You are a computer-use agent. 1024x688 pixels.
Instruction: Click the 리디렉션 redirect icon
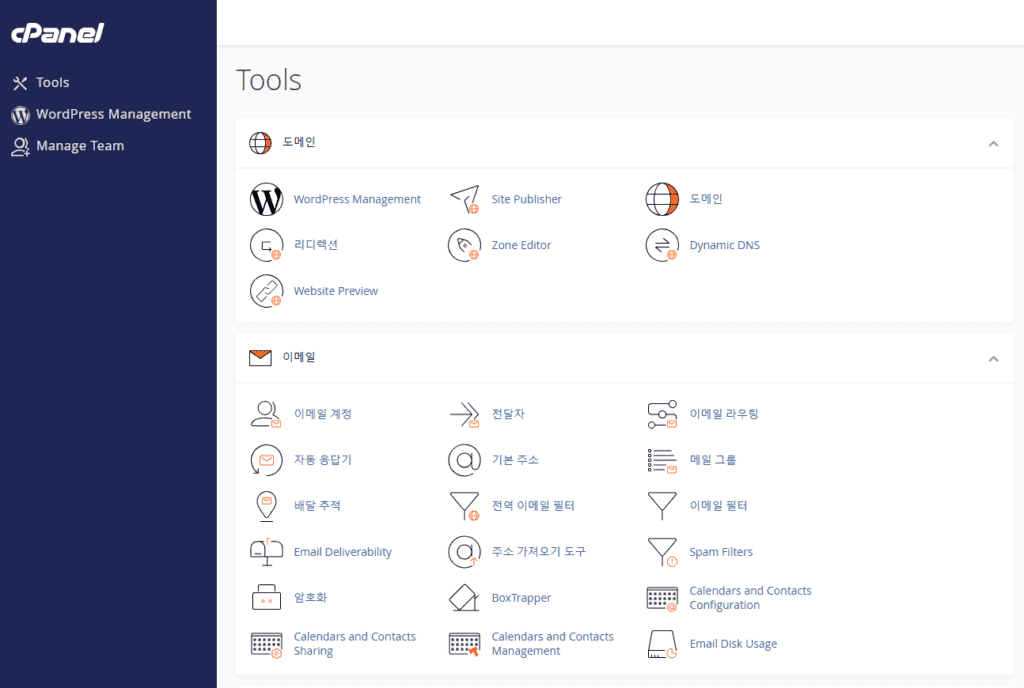(x=266, y=245)
